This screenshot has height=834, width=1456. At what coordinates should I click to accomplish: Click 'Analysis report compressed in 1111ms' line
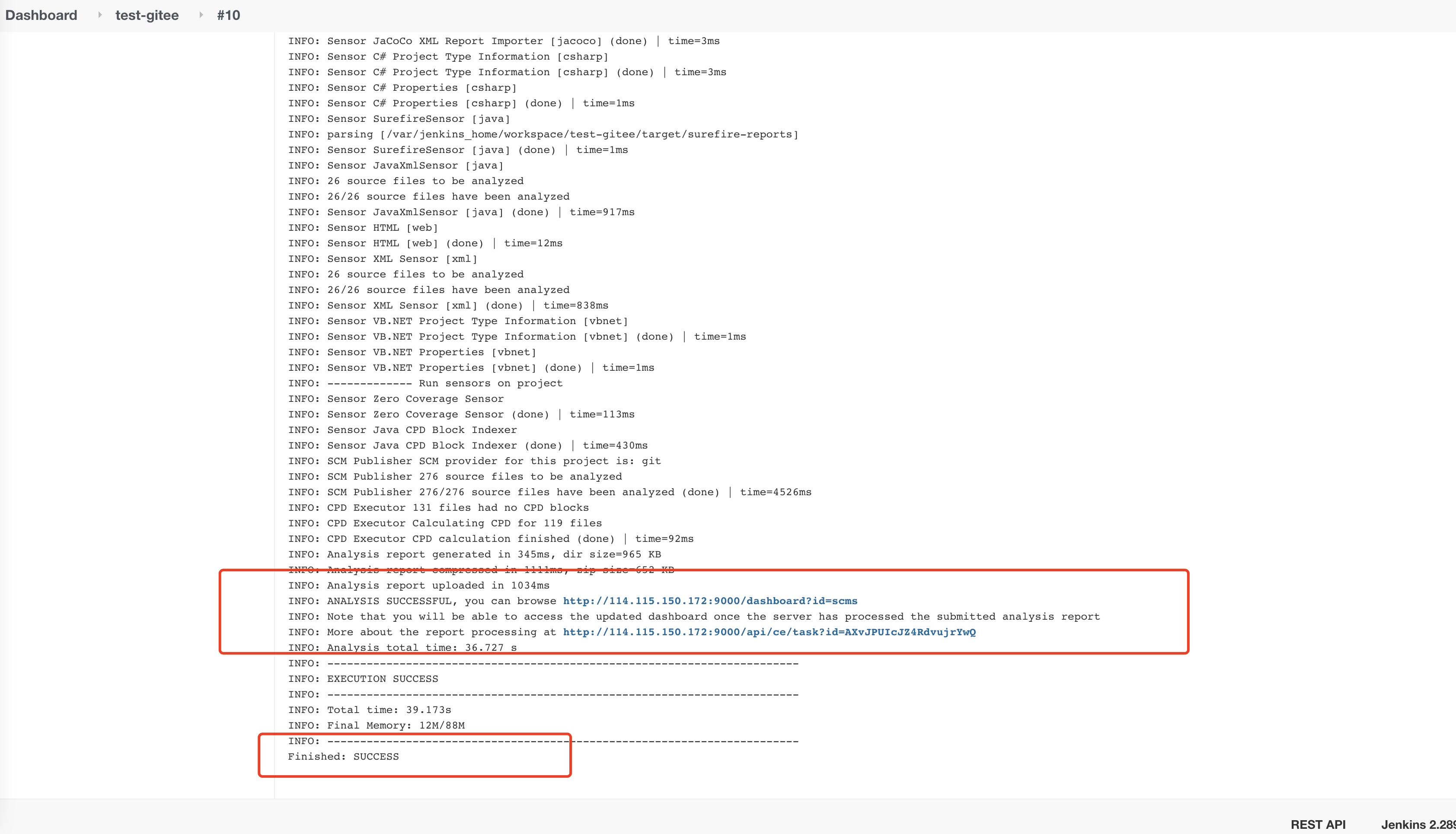481,570
